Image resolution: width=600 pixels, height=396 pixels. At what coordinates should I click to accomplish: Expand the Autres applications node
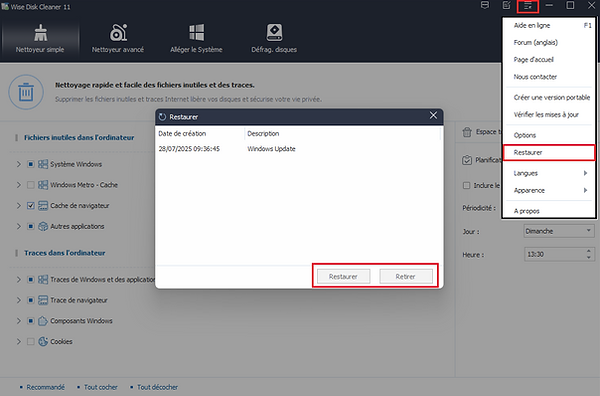tap(18, 226)
